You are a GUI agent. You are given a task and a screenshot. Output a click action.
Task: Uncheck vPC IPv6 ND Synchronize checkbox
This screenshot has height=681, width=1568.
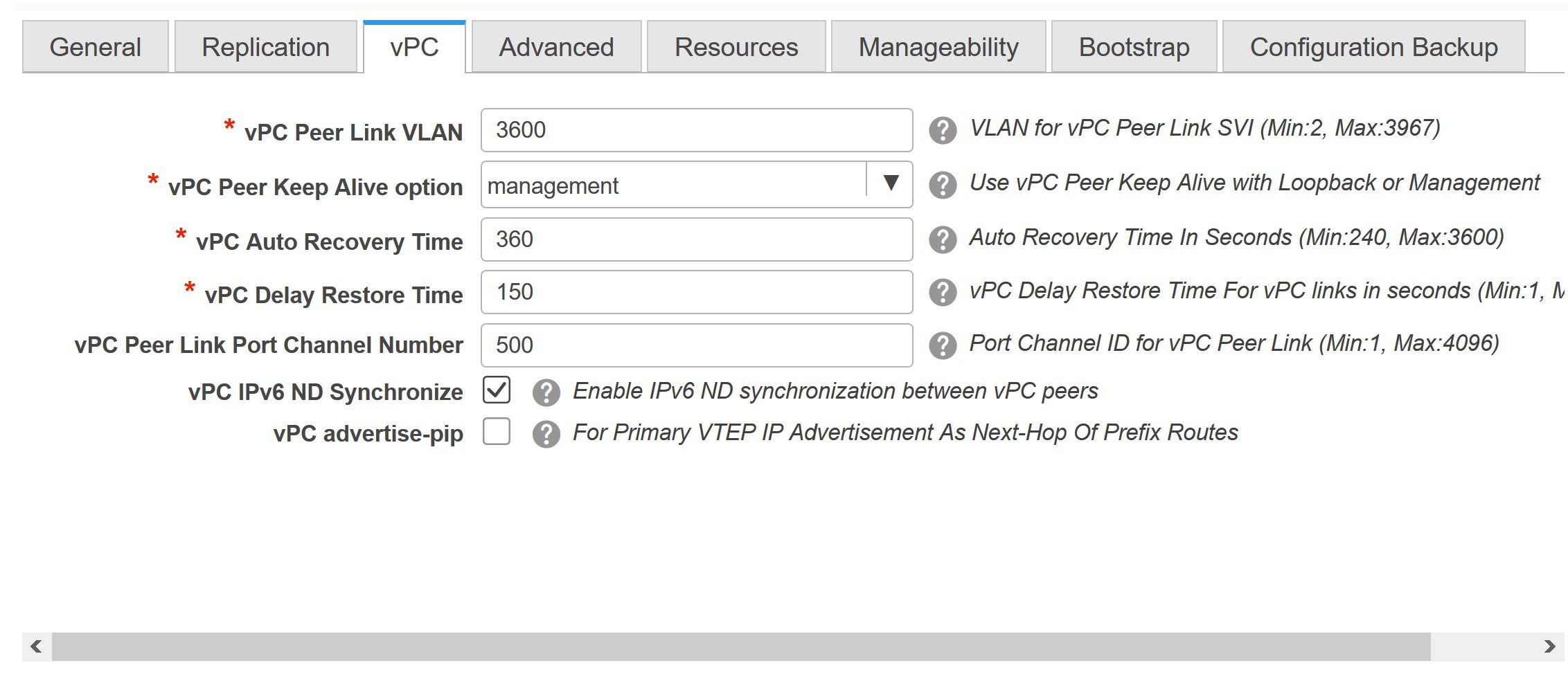497,390
